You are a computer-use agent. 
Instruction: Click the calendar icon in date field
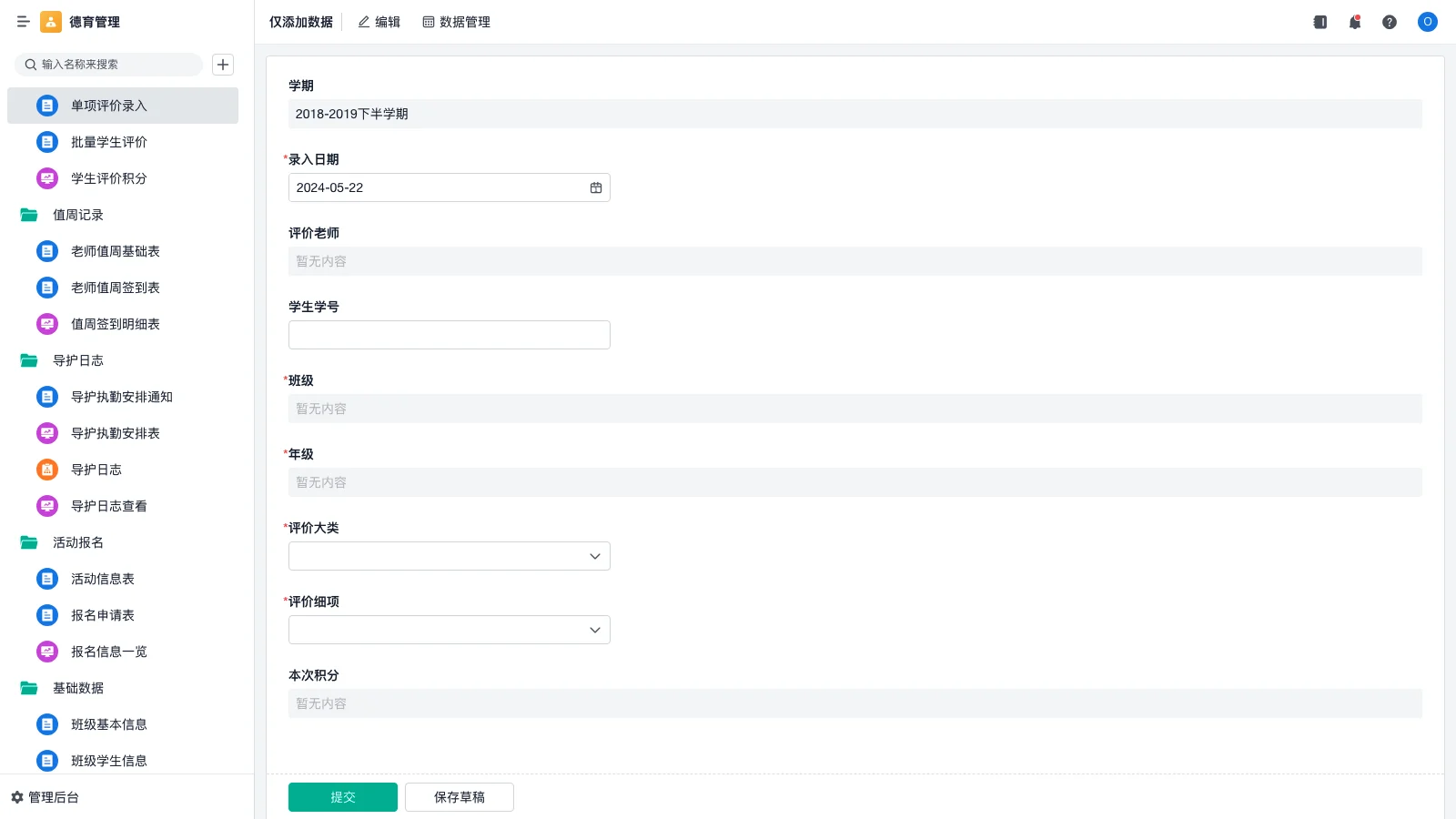596,187
